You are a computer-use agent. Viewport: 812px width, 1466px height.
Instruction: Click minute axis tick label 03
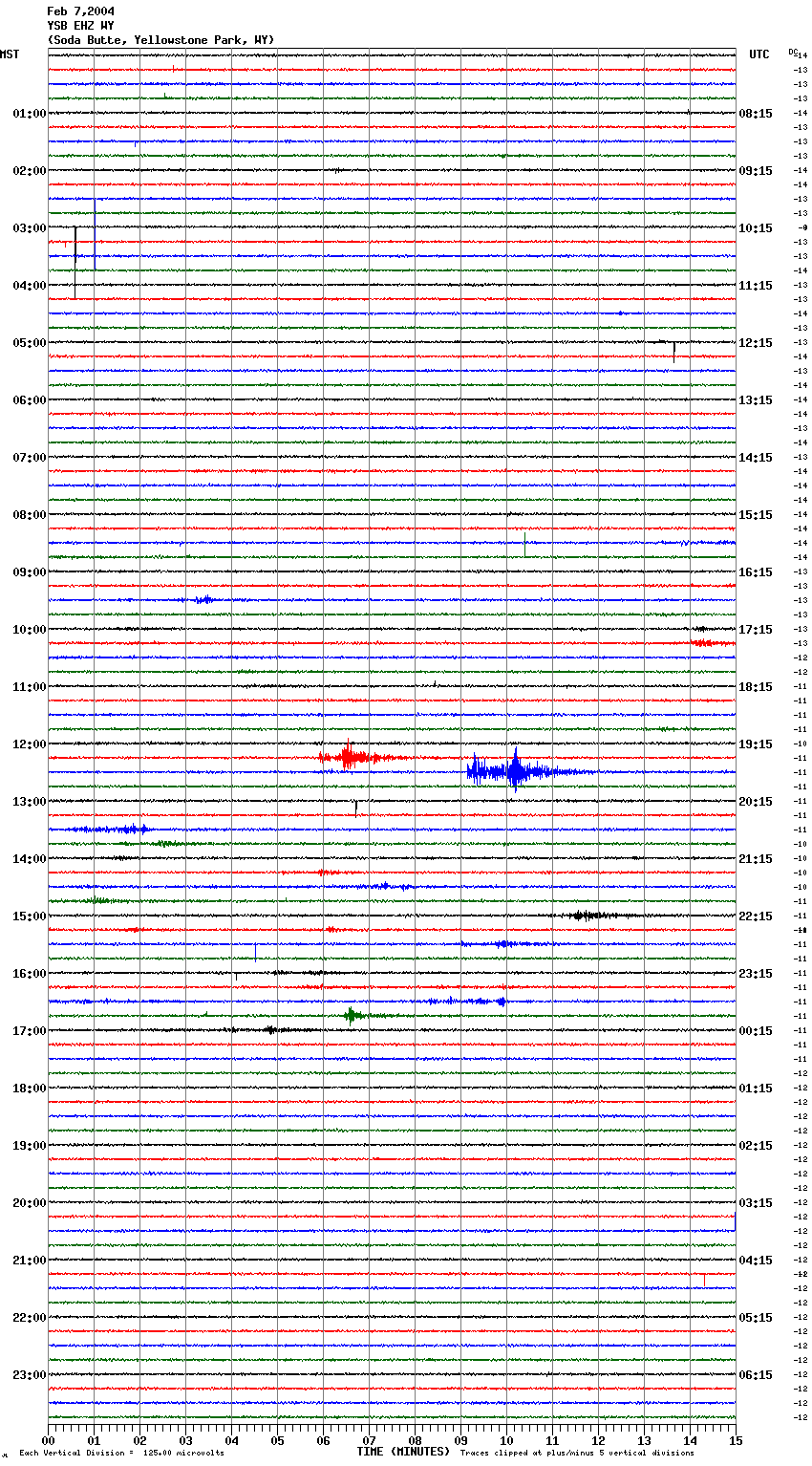(x=185, y=1440)
